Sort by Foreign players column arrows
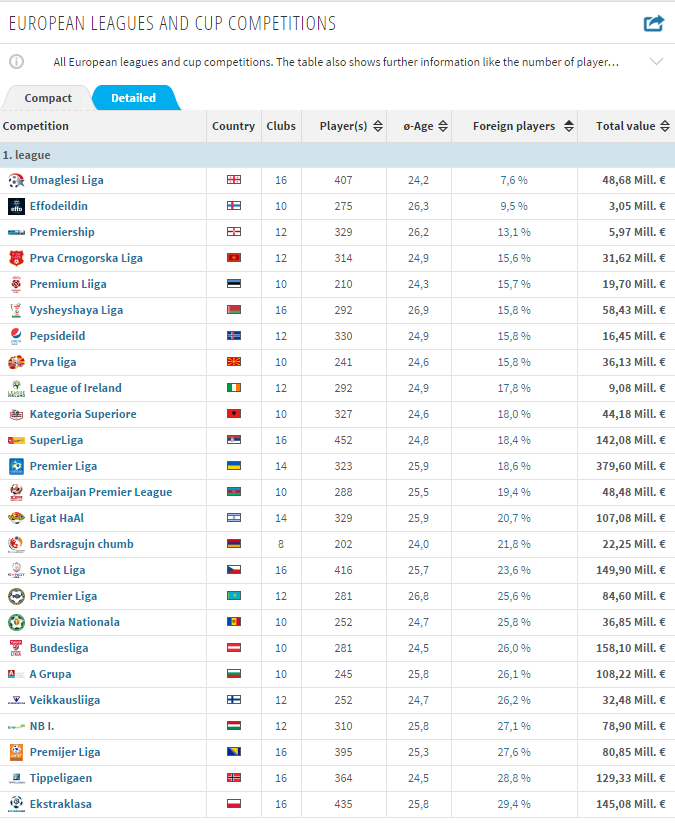This screenshot has height=827, width=675. click(568, 126)
